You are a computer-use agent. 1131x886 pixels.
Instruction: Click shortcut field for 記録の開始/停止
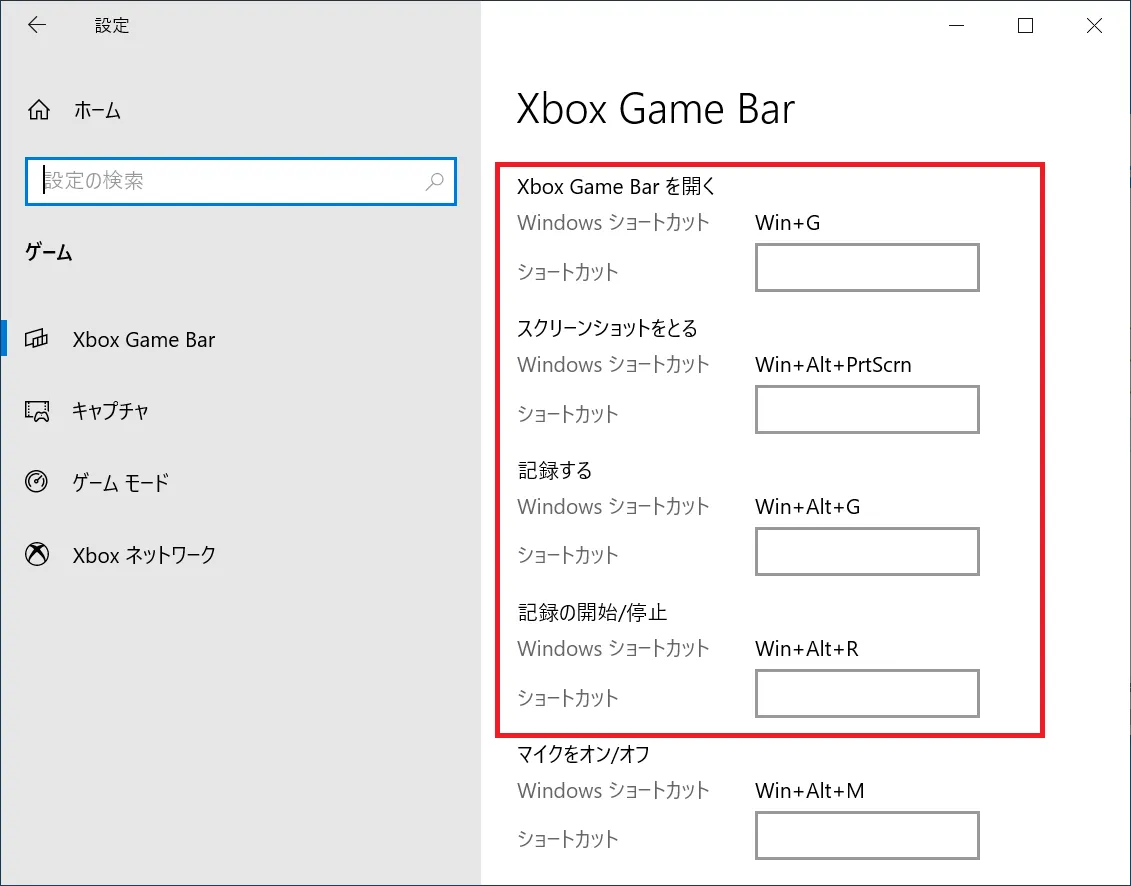point(867,694)
